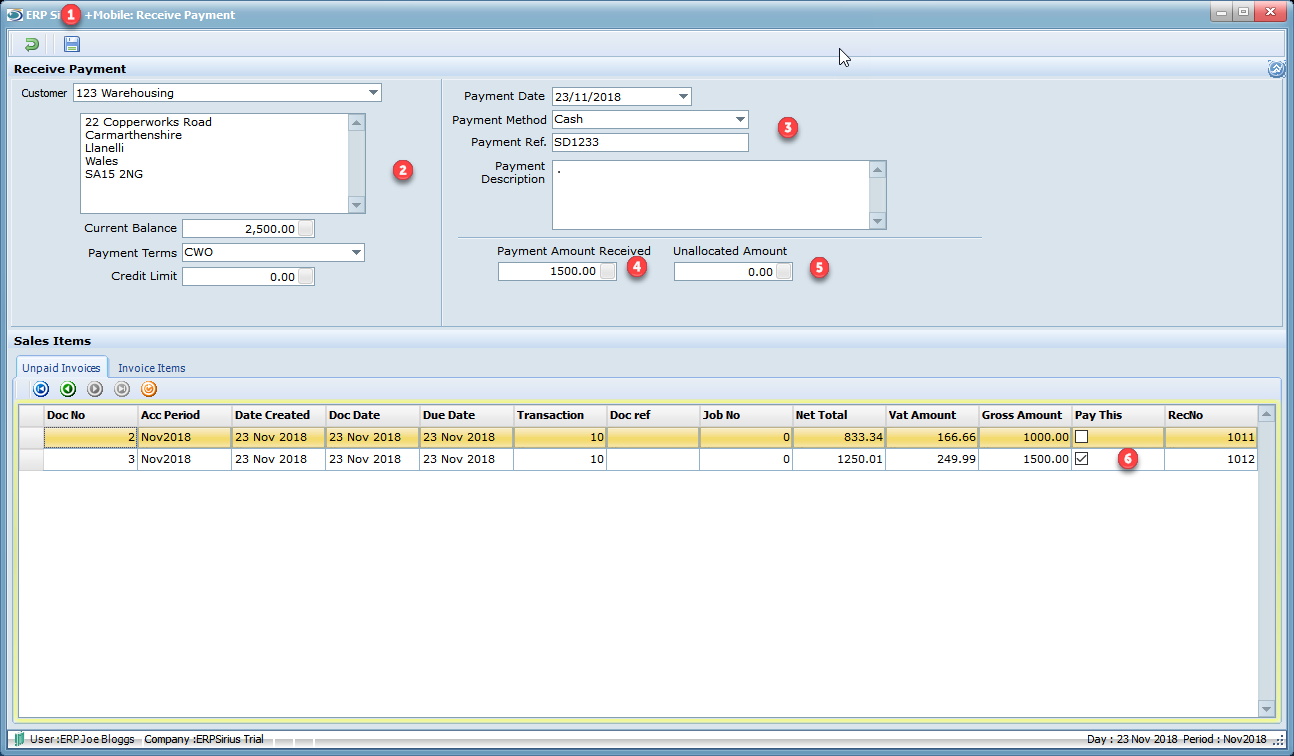Image resolution: width=1294 pixels, height=756 pixels.
Task: Open calculator button beside Payment Amount Received
Action: coord(608,271)
